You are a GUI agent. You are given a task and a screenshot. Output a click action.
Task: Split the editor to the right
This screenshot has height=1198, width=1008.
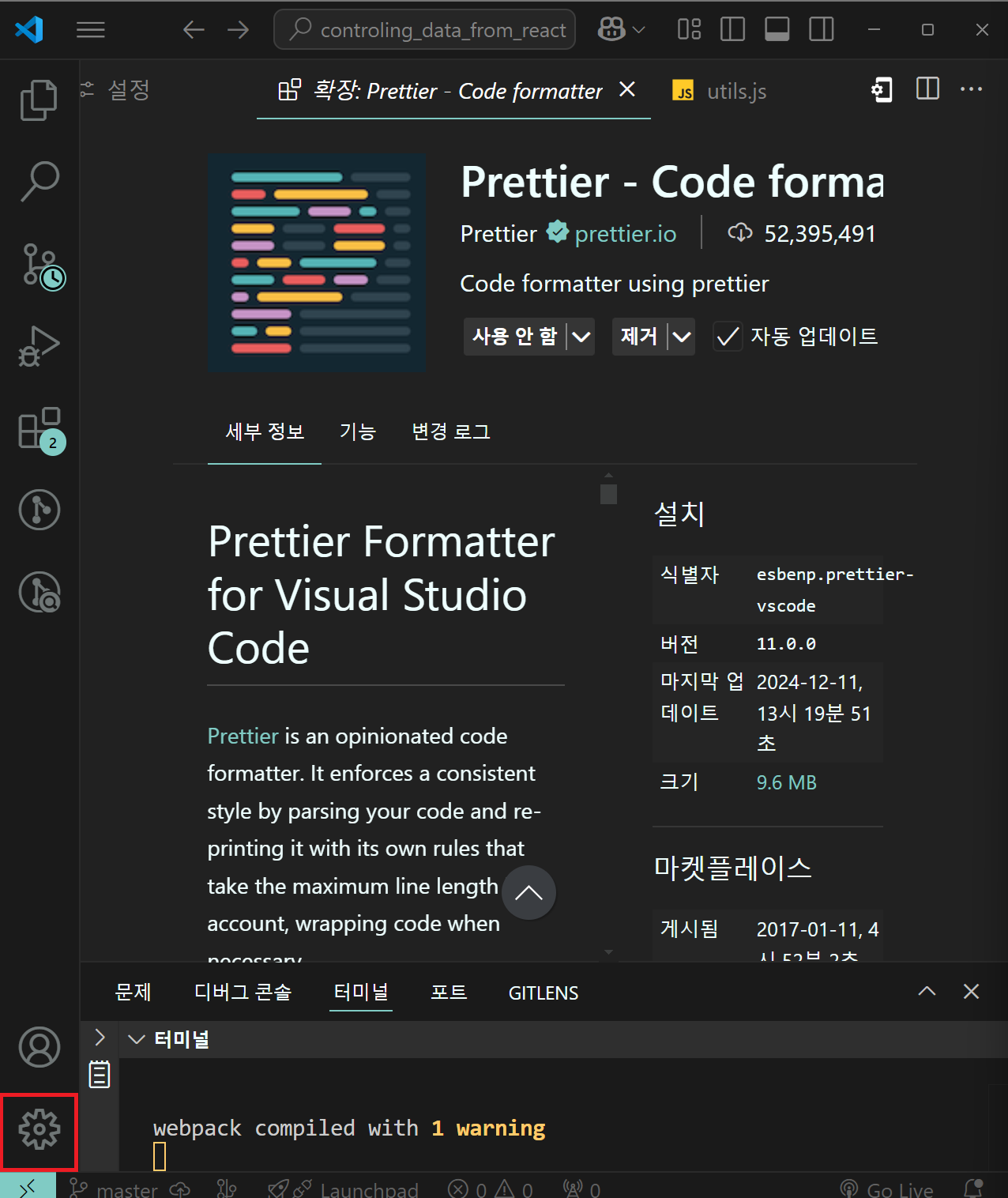point(927,89)
